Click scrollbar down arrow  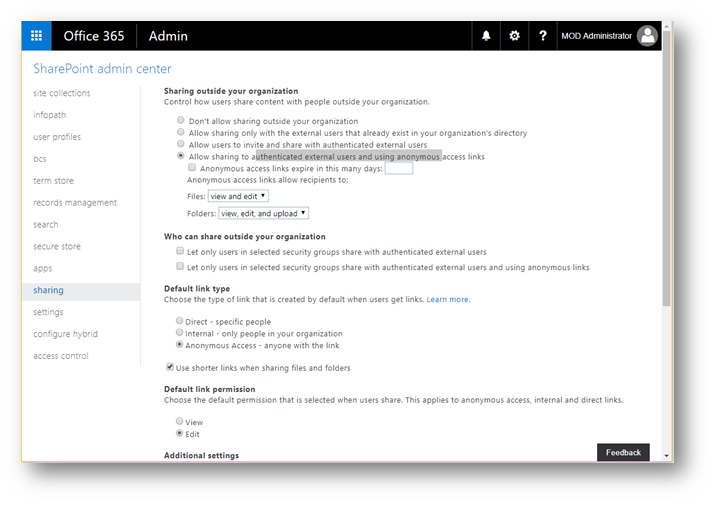tap(667, 456)
